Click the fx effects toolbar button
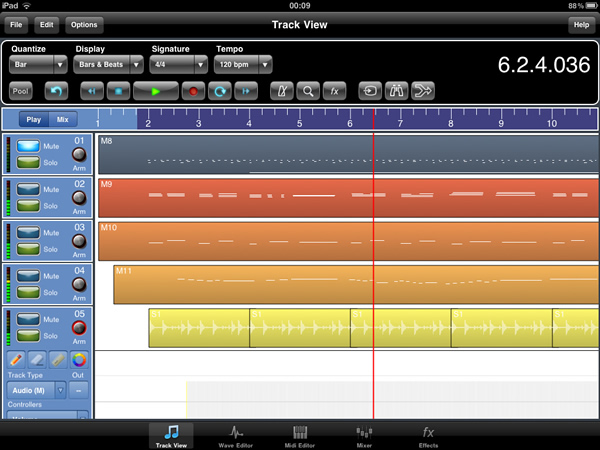This screenshot has height=450, width=600. point(334,91)
